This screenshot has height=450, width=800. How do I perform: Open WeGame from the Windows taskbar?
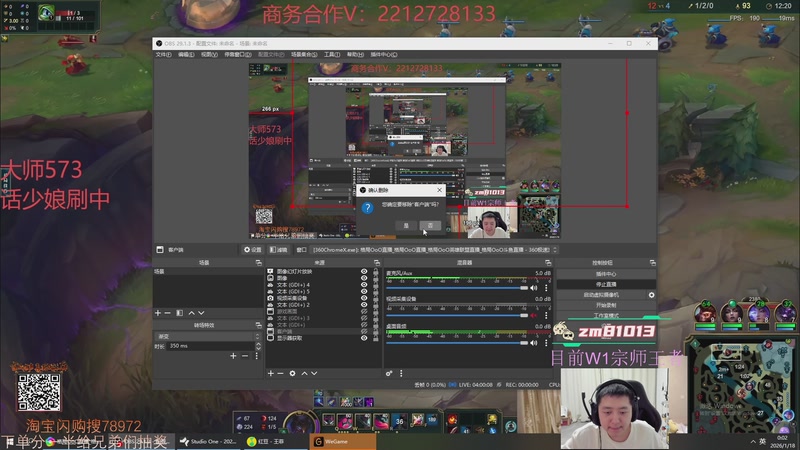tap(342, 442)
